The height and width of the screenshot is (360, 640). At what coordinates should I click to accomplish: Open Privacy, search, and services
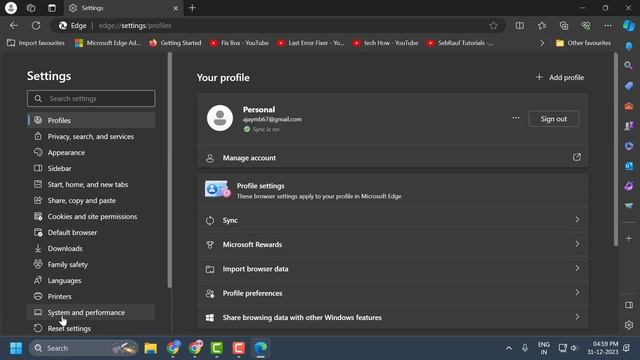91,136
